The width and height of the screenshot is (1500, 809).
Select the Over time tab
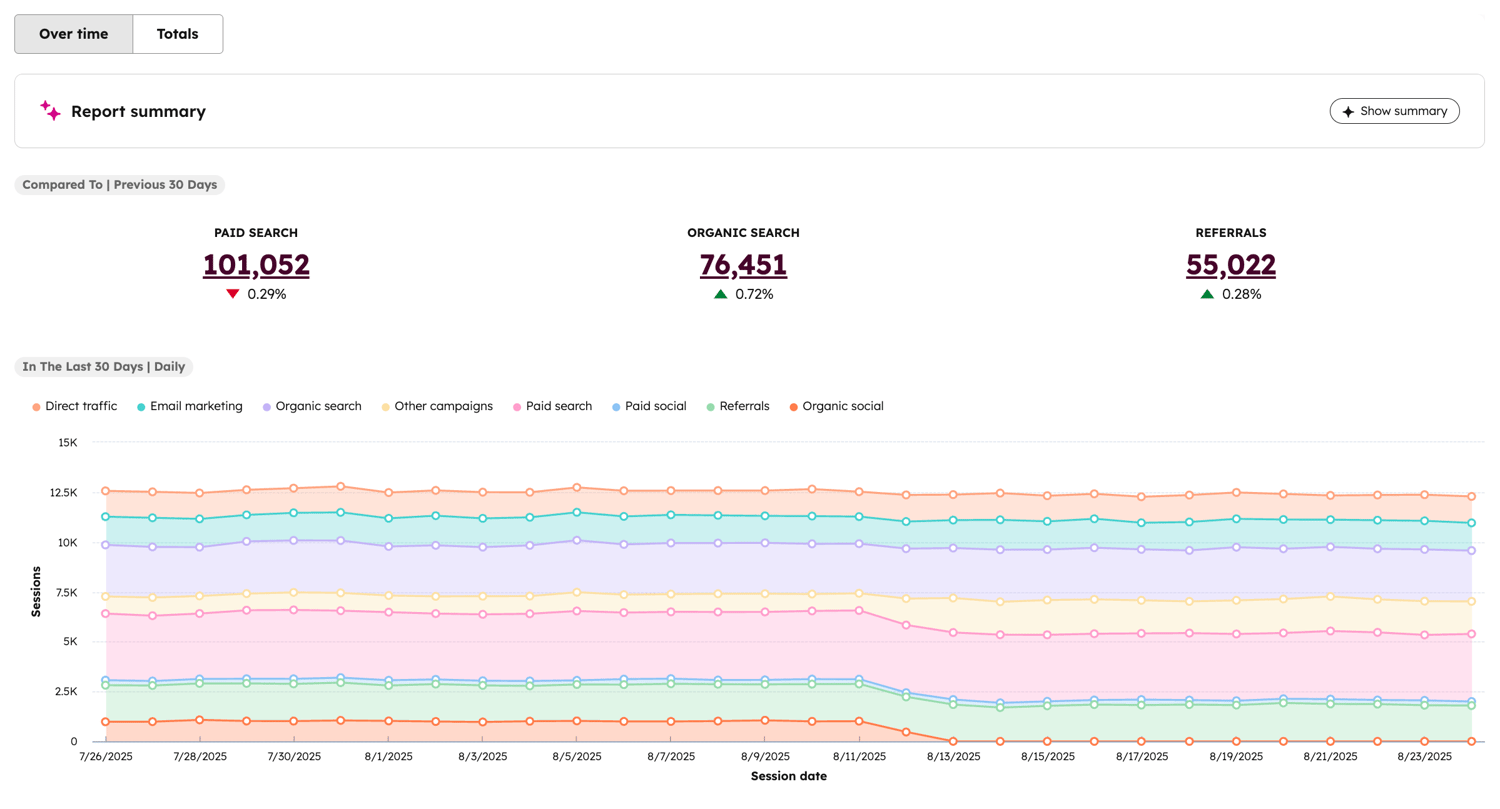point(73,33)
